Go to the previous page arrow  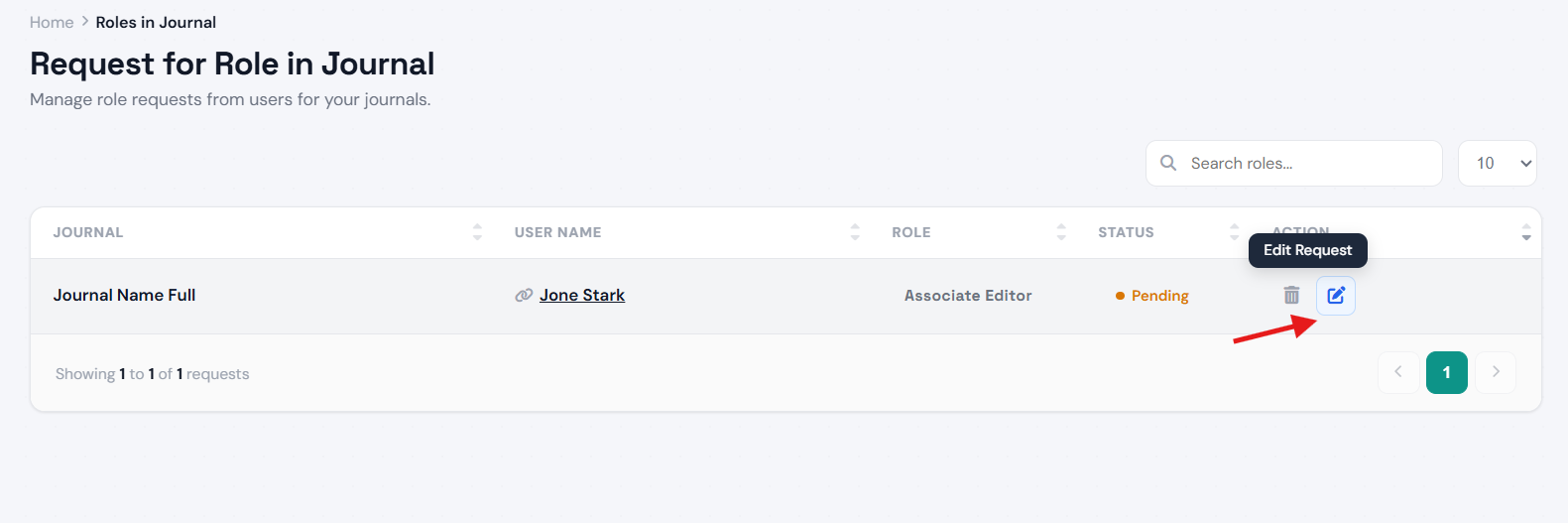pos(1398,372)
